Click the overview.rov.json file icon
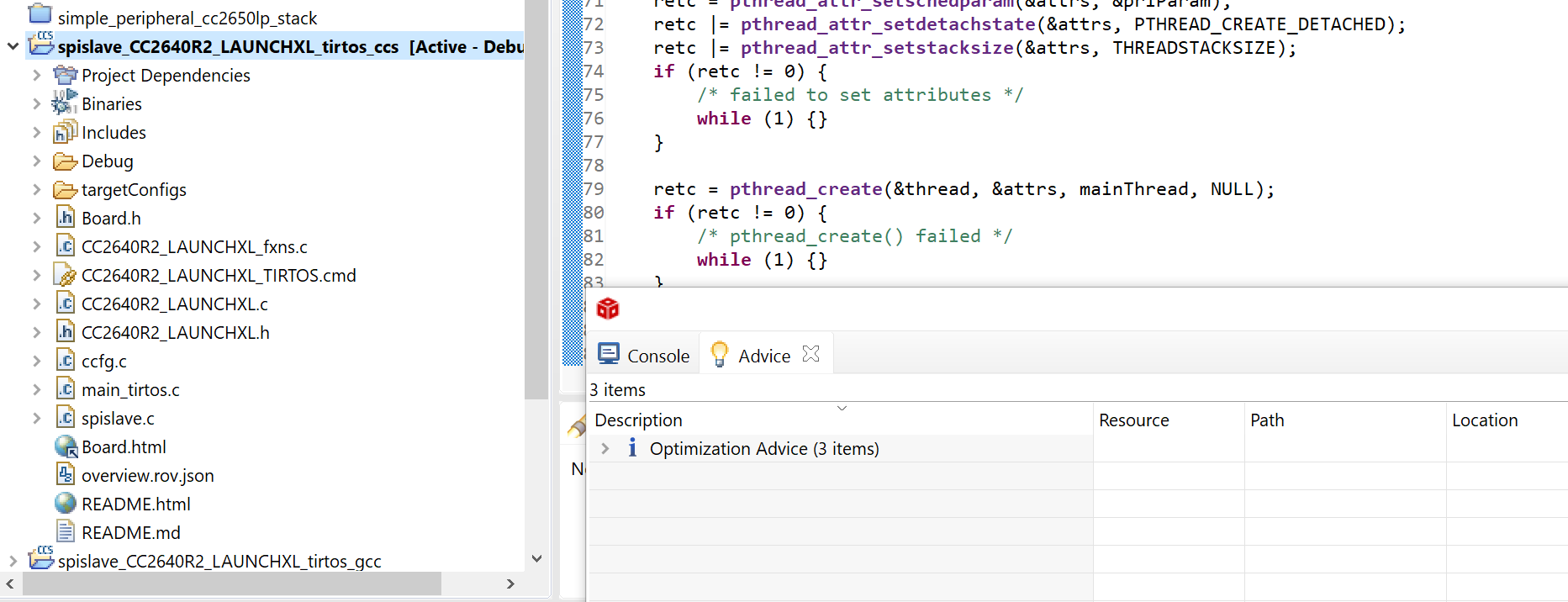Screen dimensions: 1568x602 click(66, 474)
